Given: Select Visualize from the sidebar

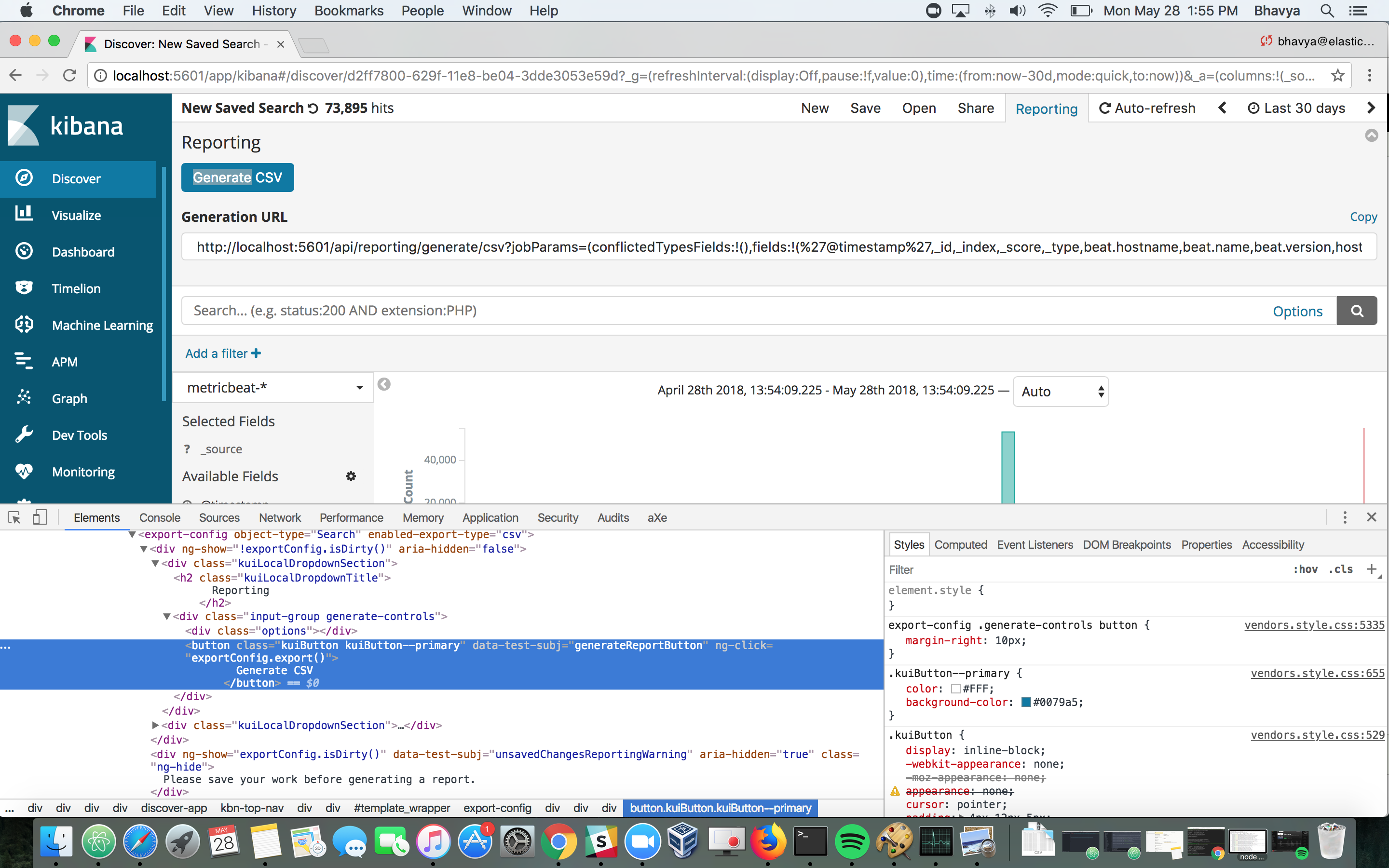Looking at the screenshot, I should pos(76,215).
